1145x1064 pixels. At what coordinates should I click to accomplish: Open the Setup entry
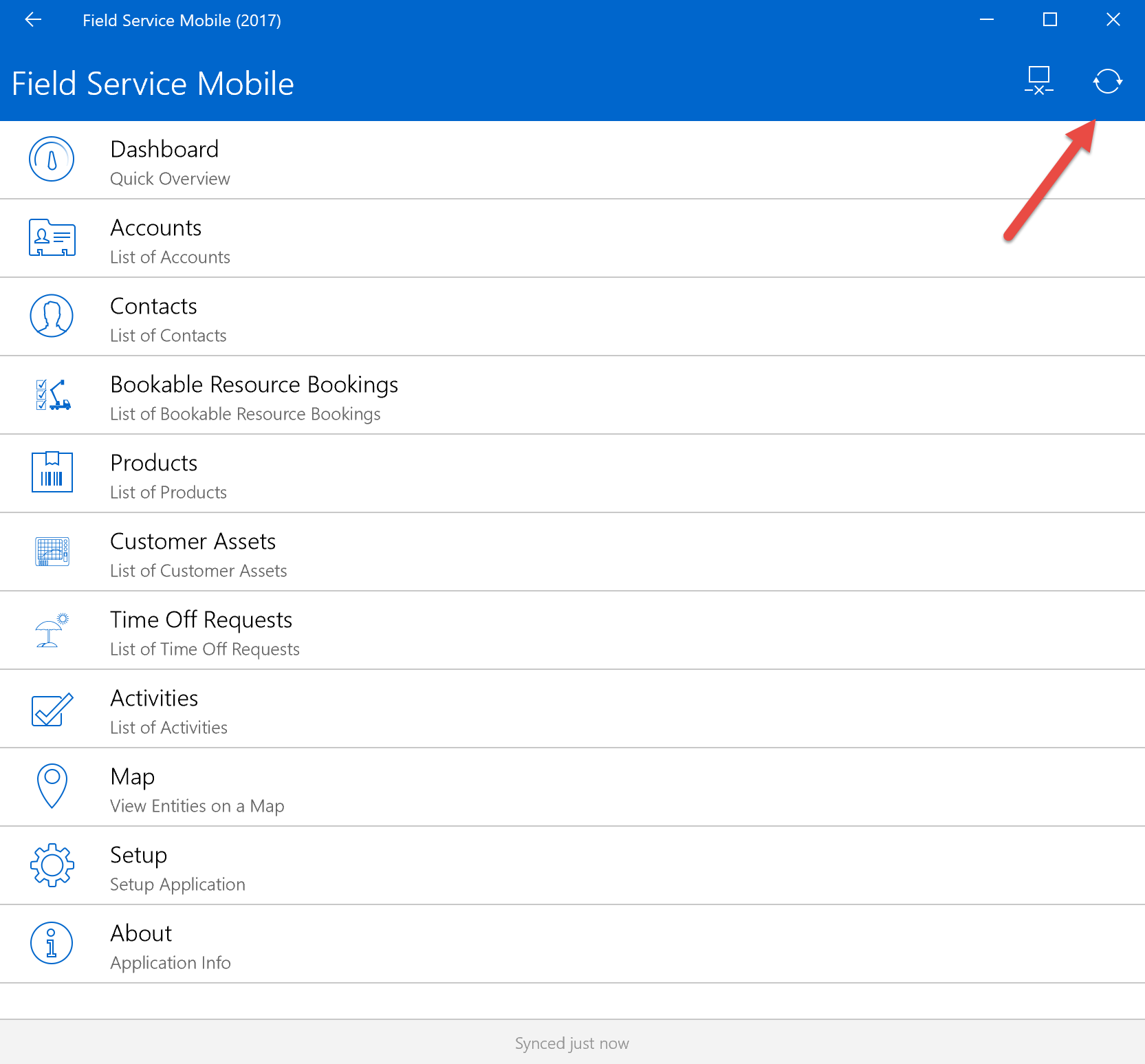572,866
